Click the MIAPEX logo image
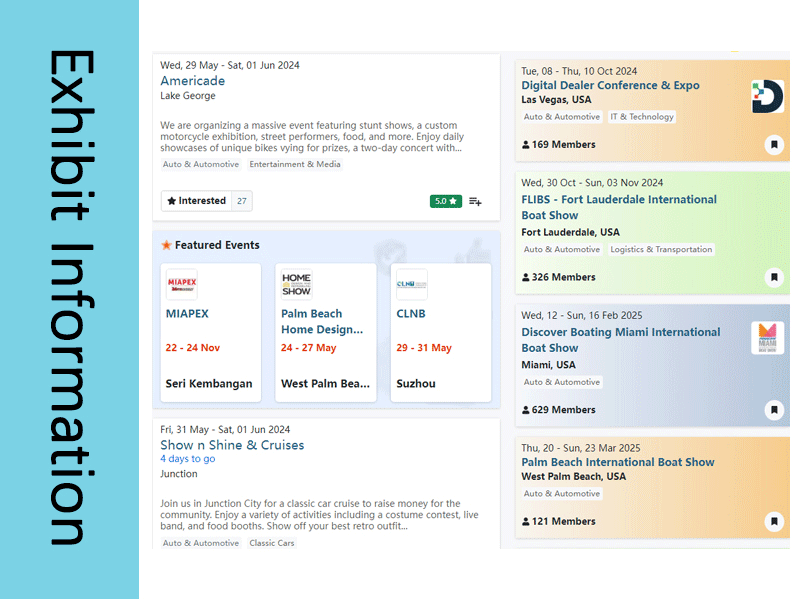 (x=182, y=284)
